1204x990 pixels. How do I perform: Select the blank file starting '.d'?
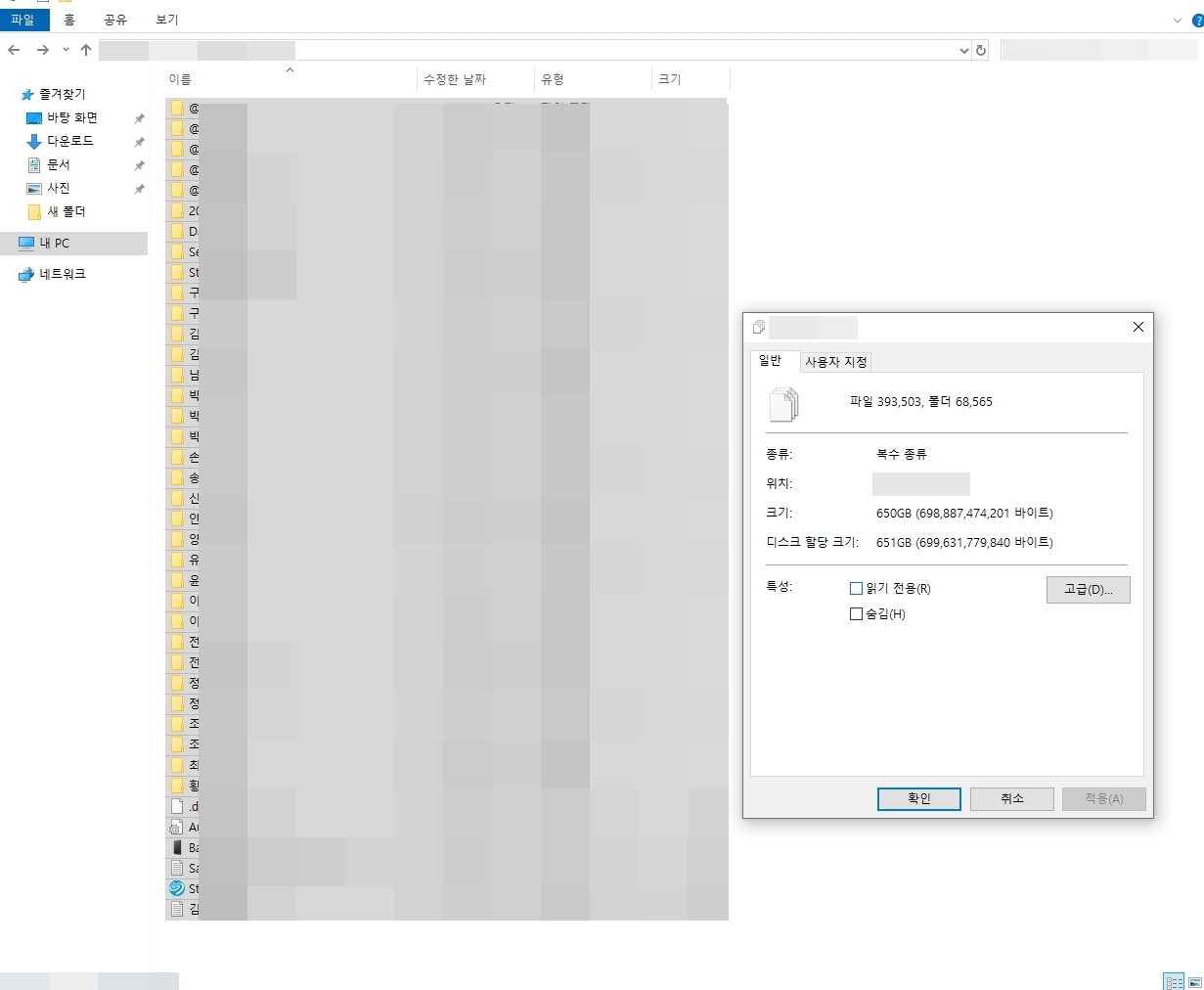[x=177, y=806]
